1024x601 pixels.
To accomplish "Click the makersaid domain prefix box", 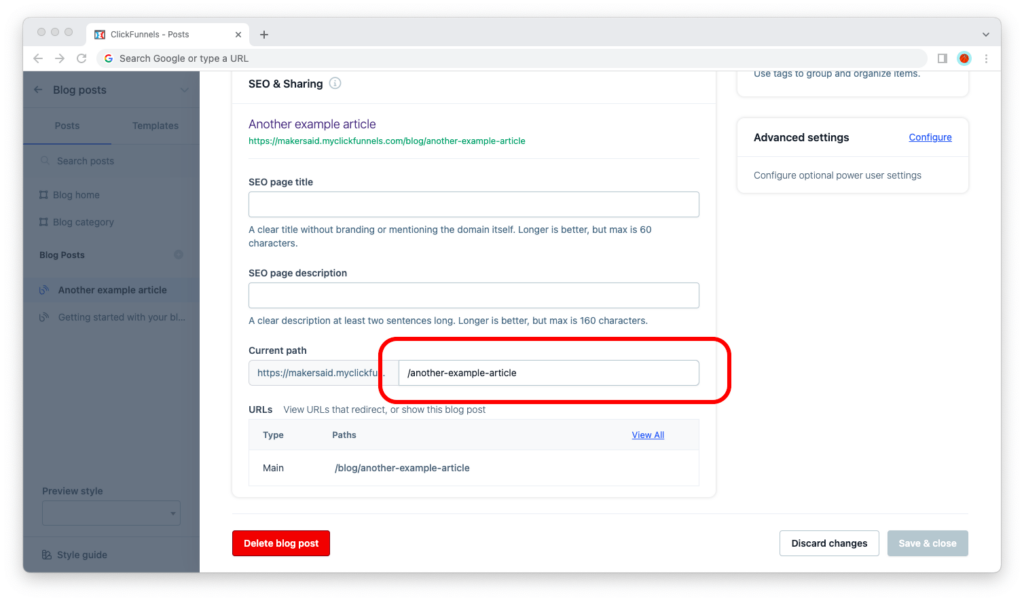I will pyautogui.click(x=323, y=373).
